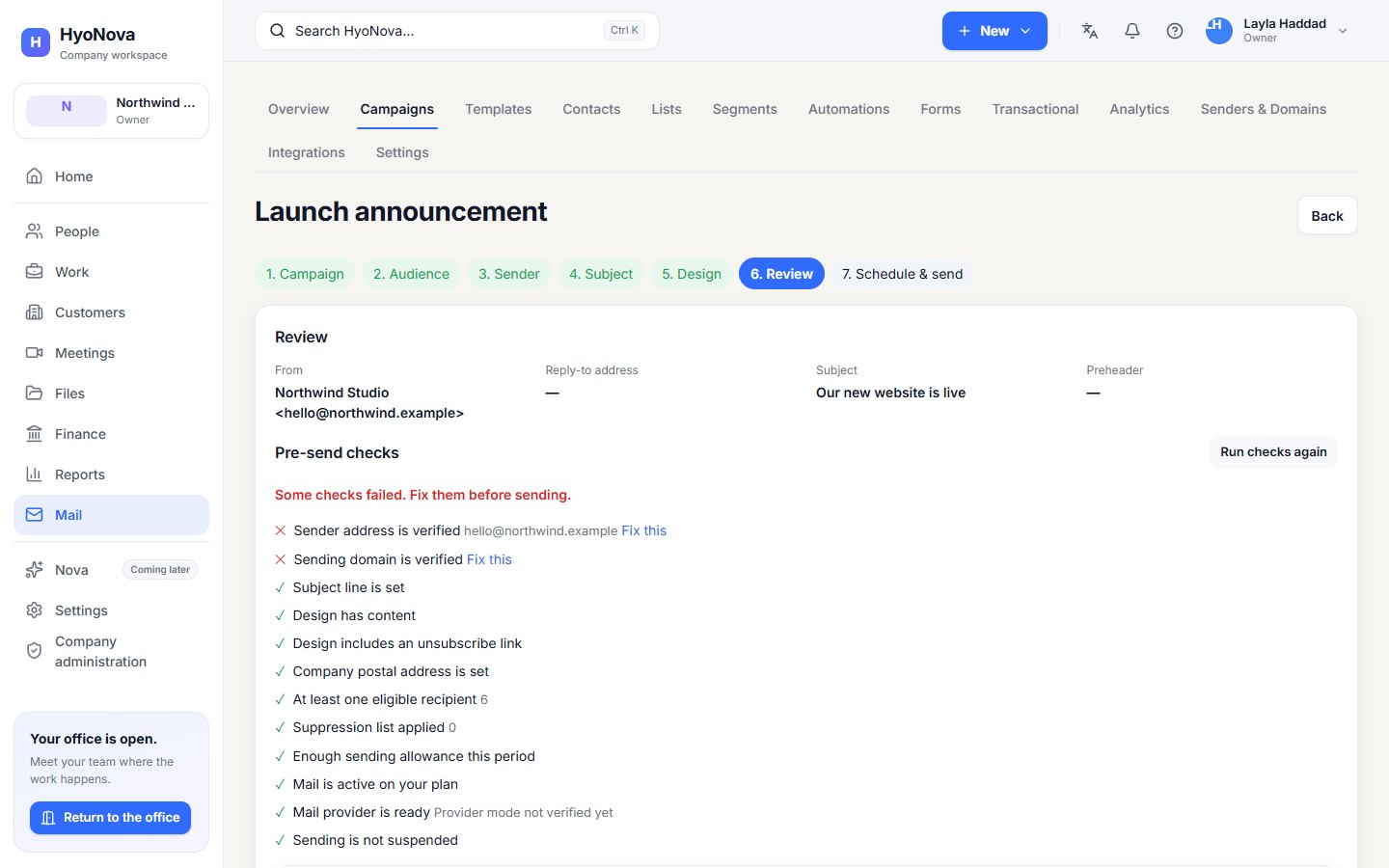Click Fix this for sending domain
Viewport: 1389px width, 868px height.
pyautogui.click(x=489, y=559)
